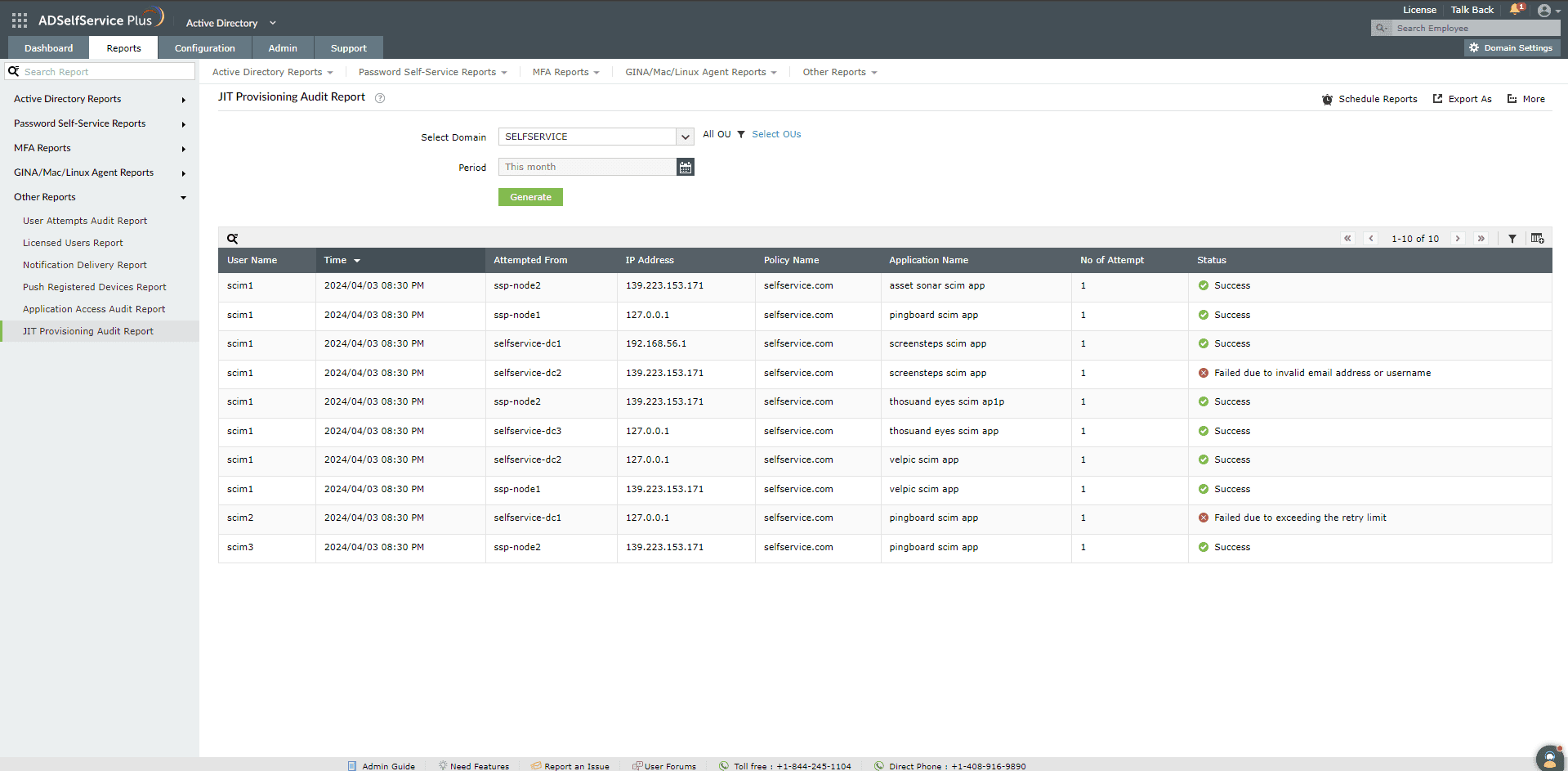The image size is (1568, 771).
Task: Open the MFA Reports top dropdown menu
Action: (x=565, y=72)
